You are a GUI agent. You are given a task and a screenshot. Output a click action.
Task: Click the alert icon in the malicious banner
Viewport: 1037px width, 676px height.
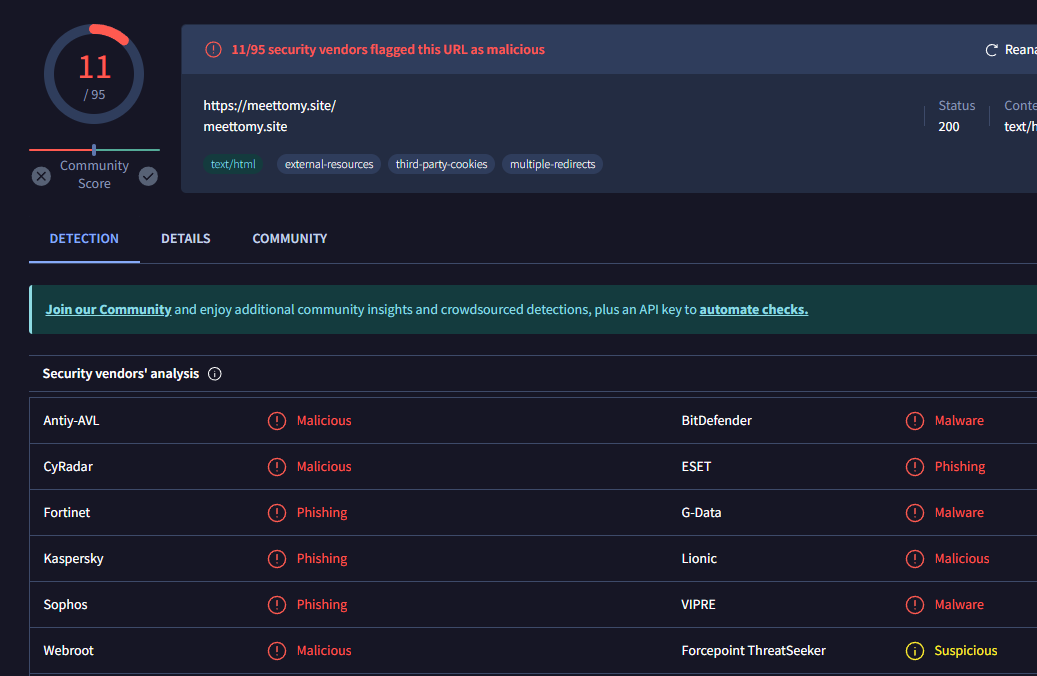[x=213, y=50]
